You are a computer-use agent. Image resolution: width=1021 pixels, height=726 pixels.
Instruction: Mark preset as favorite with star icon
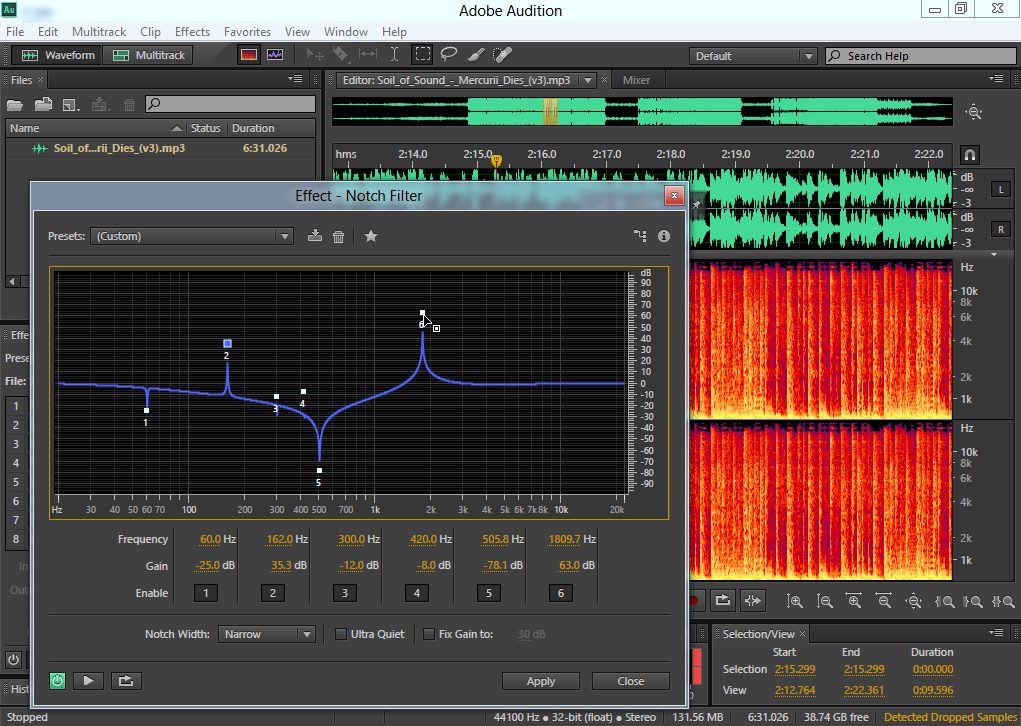click(371, 236)
